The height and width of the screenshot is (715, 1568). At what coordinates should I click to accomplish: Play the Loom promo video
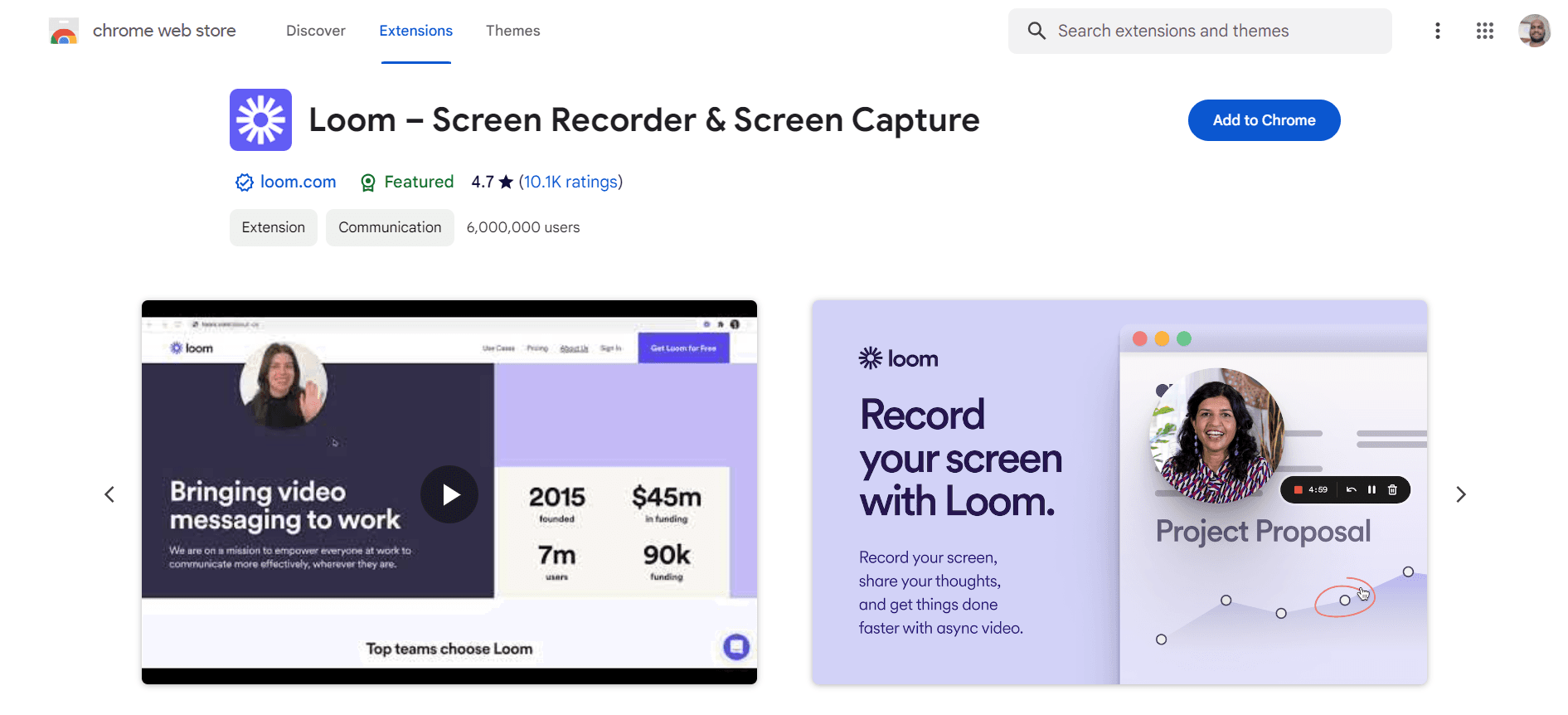[449, 494]
